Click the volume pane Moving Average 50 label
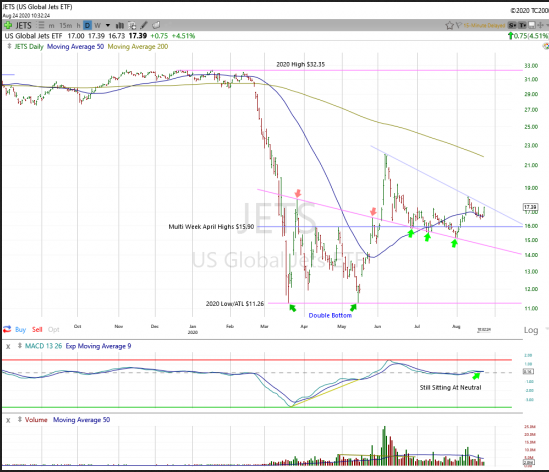The image size is (549, 472). point(82,419)
